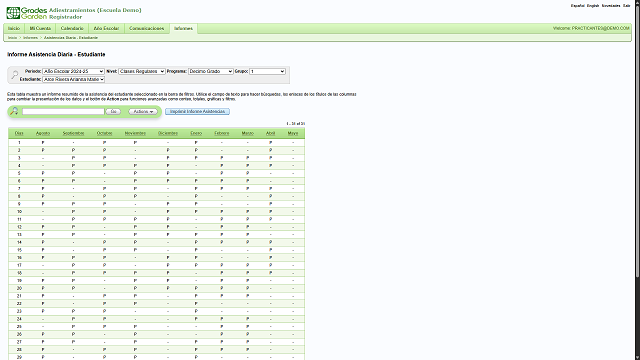Click the day 20 cell in Días column

click(19, 288)
